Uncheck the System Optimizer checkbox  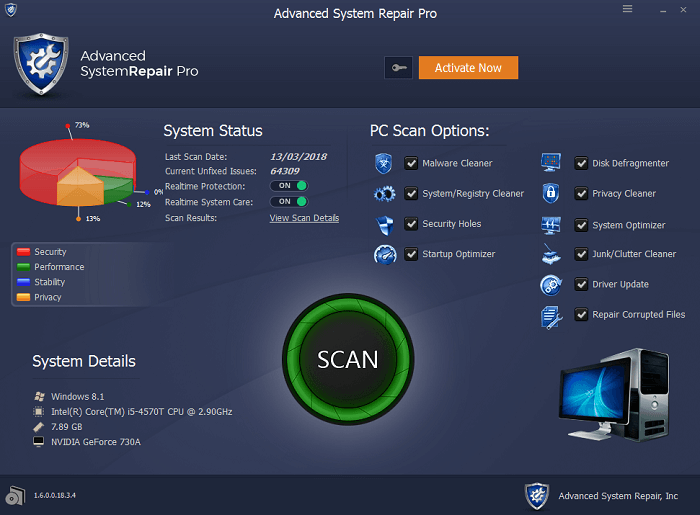(x=581, y=225)
